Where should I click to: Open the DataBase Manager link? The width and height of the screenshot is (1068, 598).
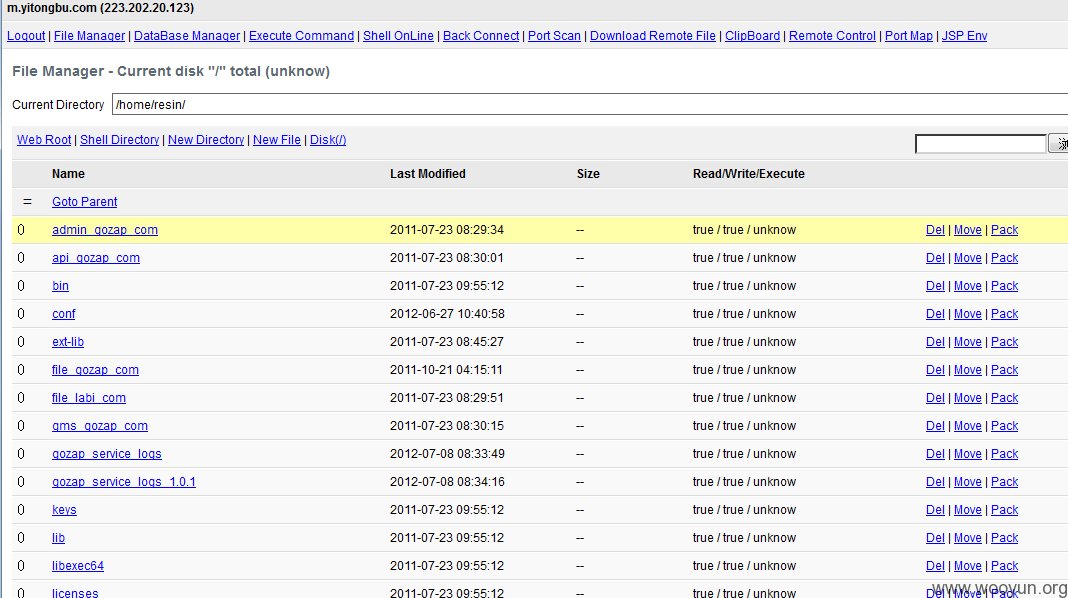click(187, 35)
